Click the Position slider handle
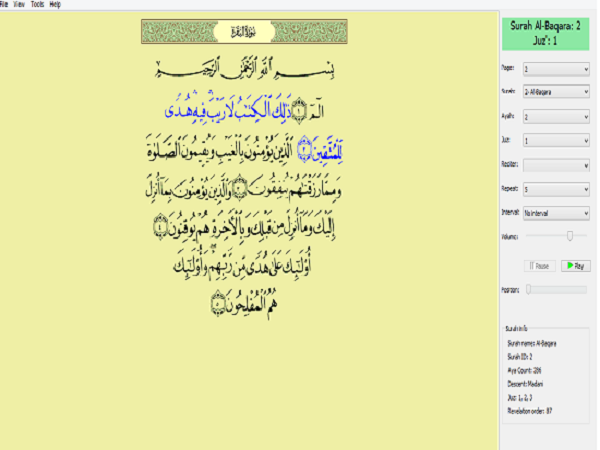This screenshot has width=600, height=450. pyautogui.click(x=528, y=289)
